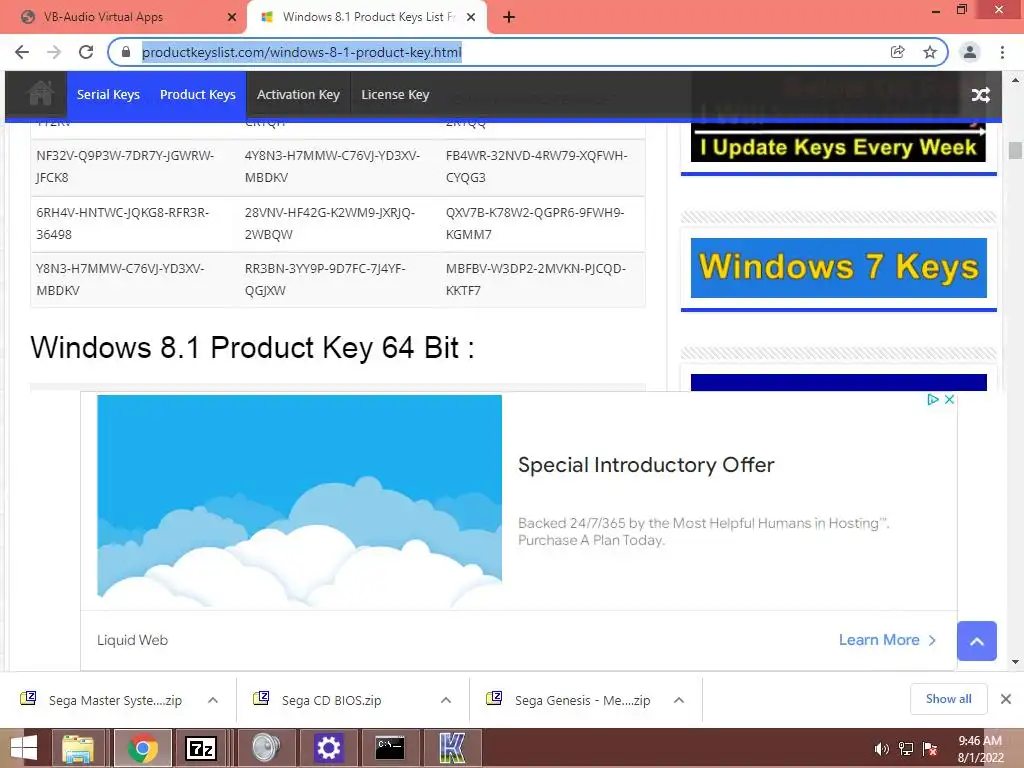The image size is (1024, 768).
Task: Click the clock showing 9:46 AM
Action: point(979,741)
